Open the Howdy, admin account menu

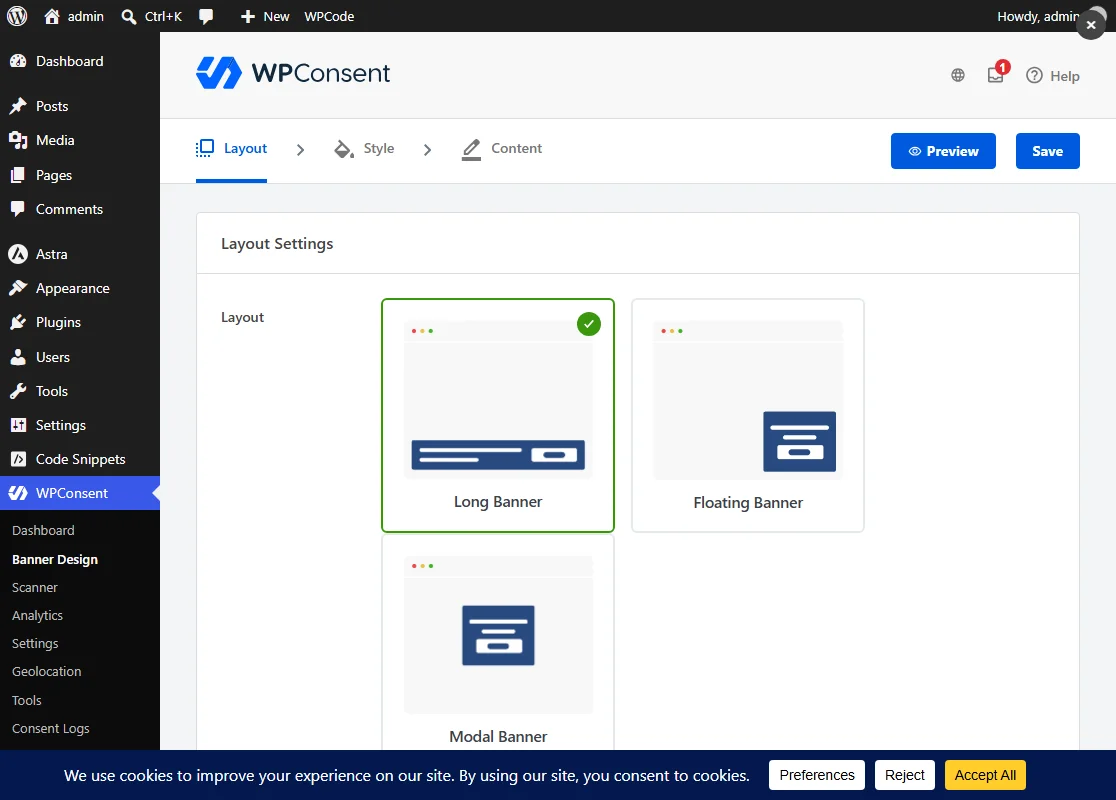tap(1038, 16)
